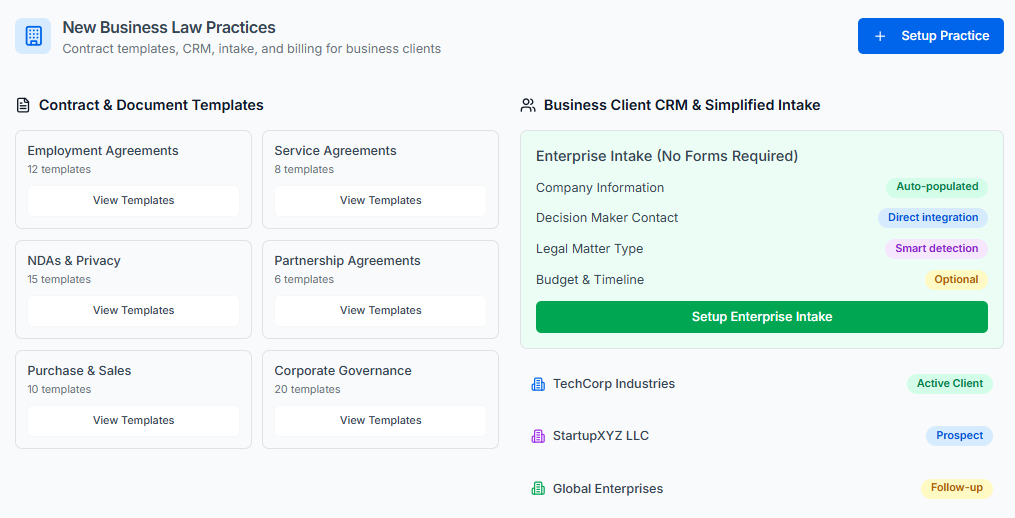Click the Direct integration badge

[x=932, y=218]
